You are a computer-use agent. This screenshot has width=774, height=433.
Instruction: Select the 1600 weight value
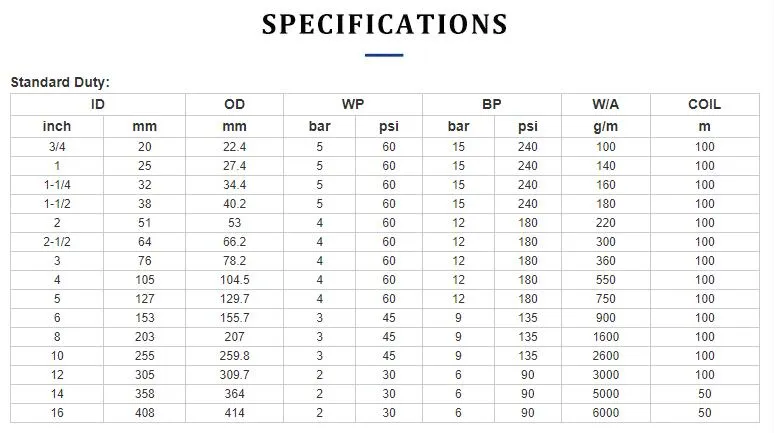click(606, 337)
